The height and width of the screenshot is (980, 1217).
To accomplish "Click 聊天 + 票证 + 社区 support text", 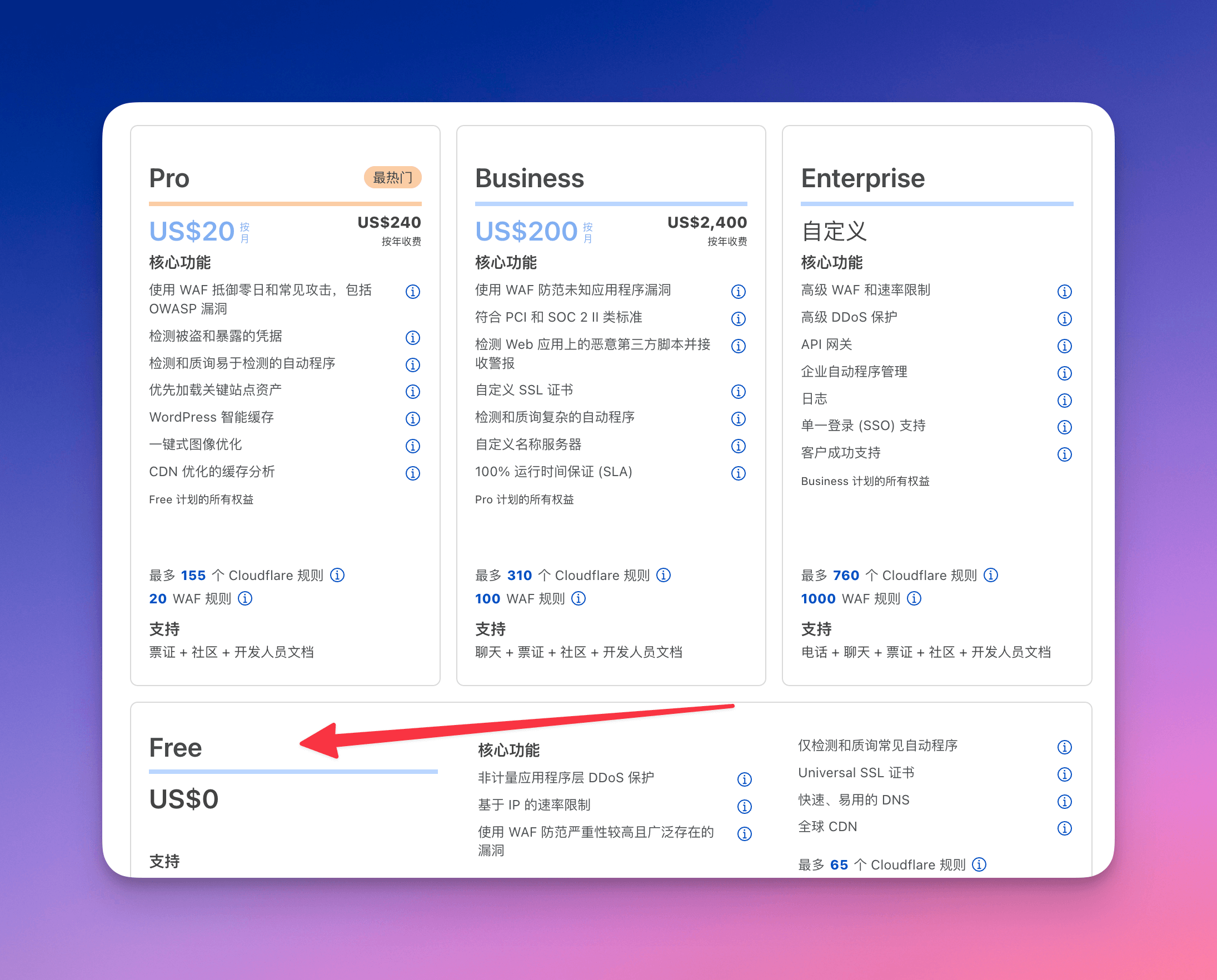I will (x=578, y=652).
